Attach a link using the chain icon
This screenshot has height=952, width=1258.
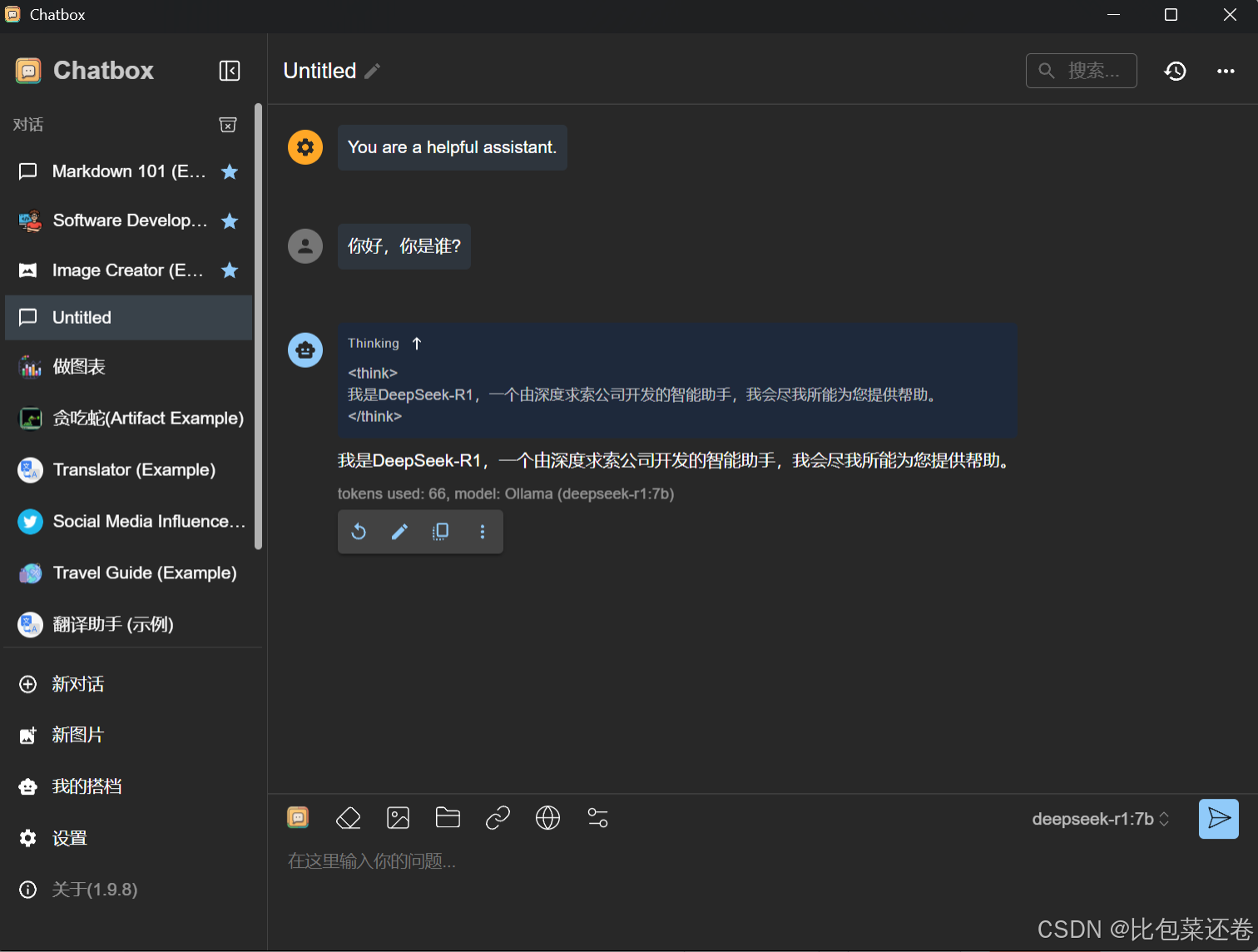[498, 818]
